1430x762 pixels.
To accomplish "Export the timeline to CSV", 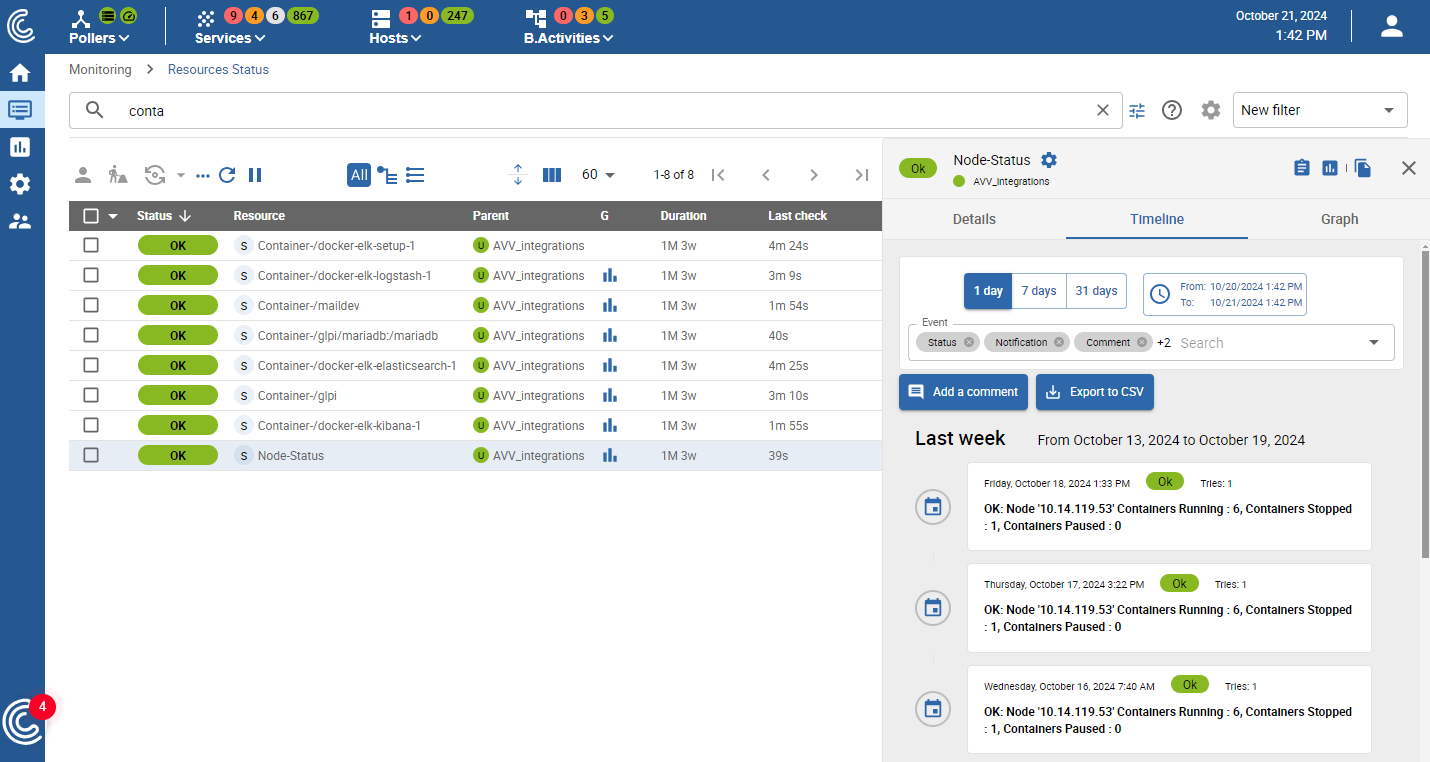I will (x=1094, y=392).
